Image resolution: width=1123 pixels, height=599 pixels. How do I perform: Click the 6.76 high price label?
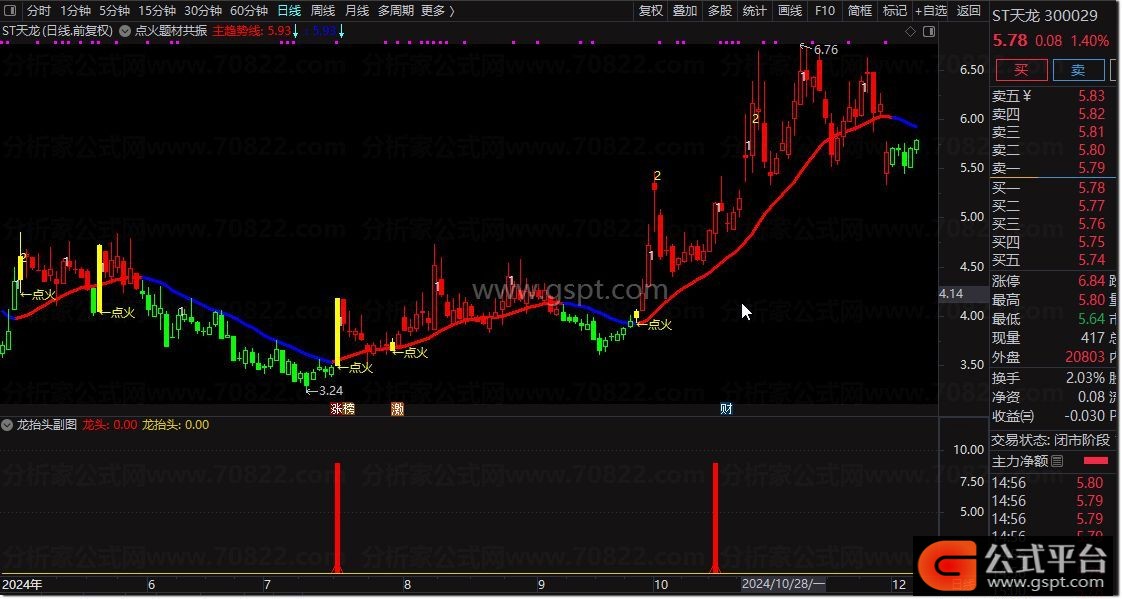826,49
